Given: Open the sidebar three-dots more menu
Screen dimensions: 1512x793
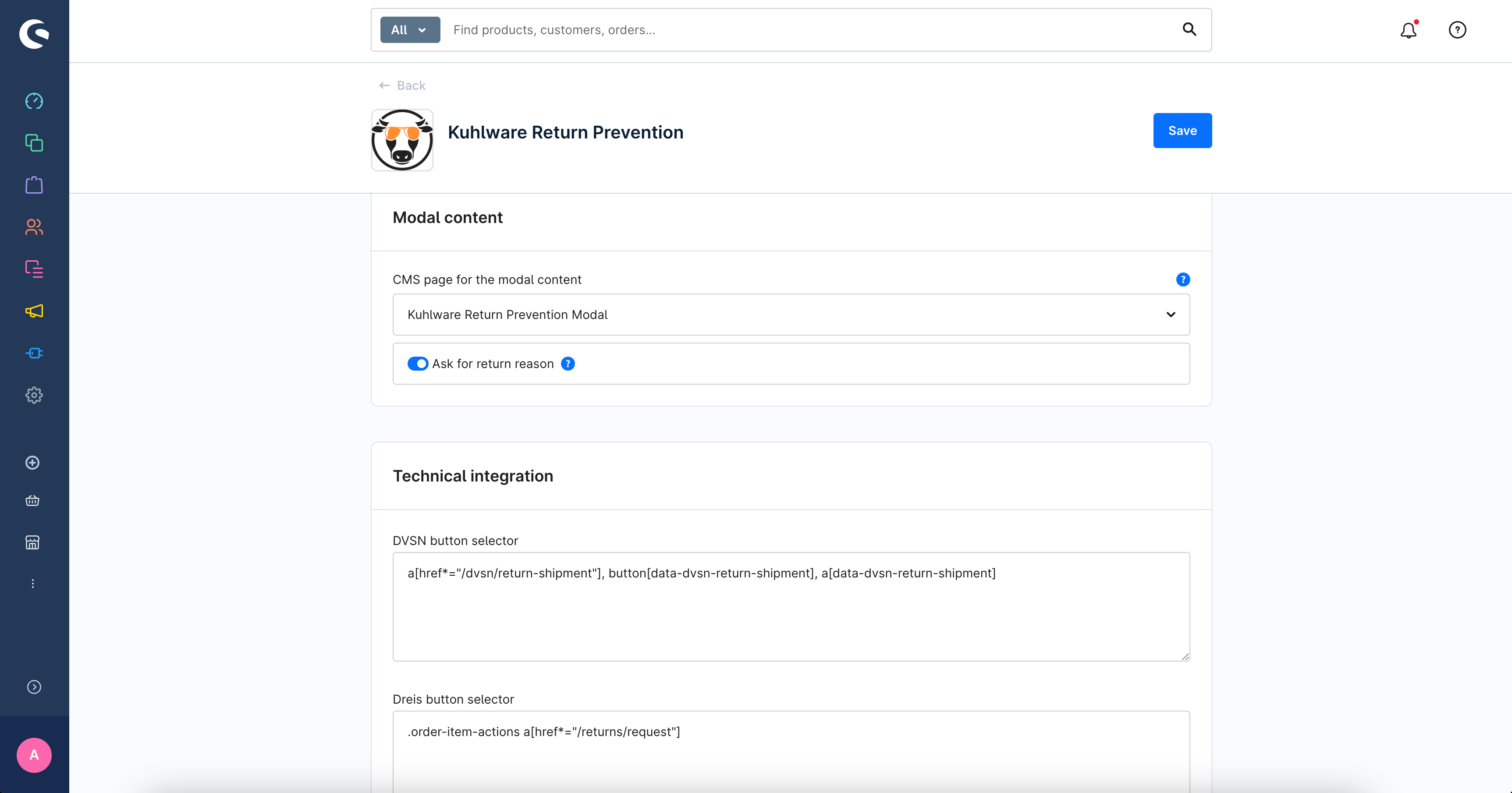Looking at the screenshot, I should click(33, 584).
